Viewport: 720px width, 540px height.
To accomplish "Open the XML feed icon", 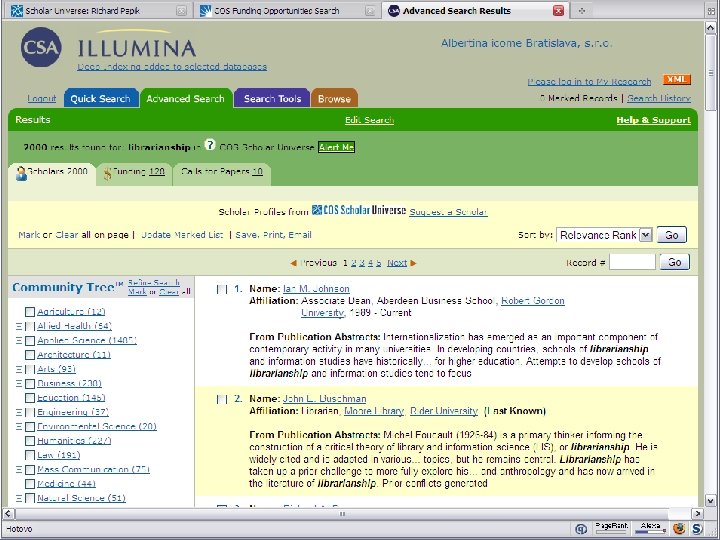I will pos(676,80).
